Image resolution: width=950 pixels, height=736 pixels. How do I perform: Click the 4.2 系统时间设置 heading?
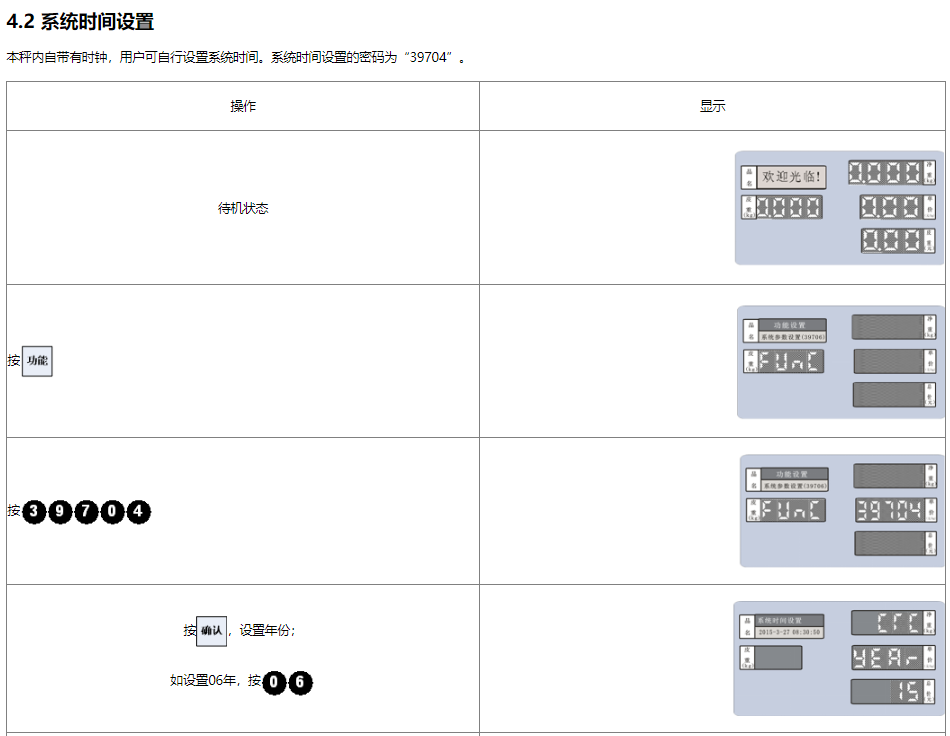[81, 22]
